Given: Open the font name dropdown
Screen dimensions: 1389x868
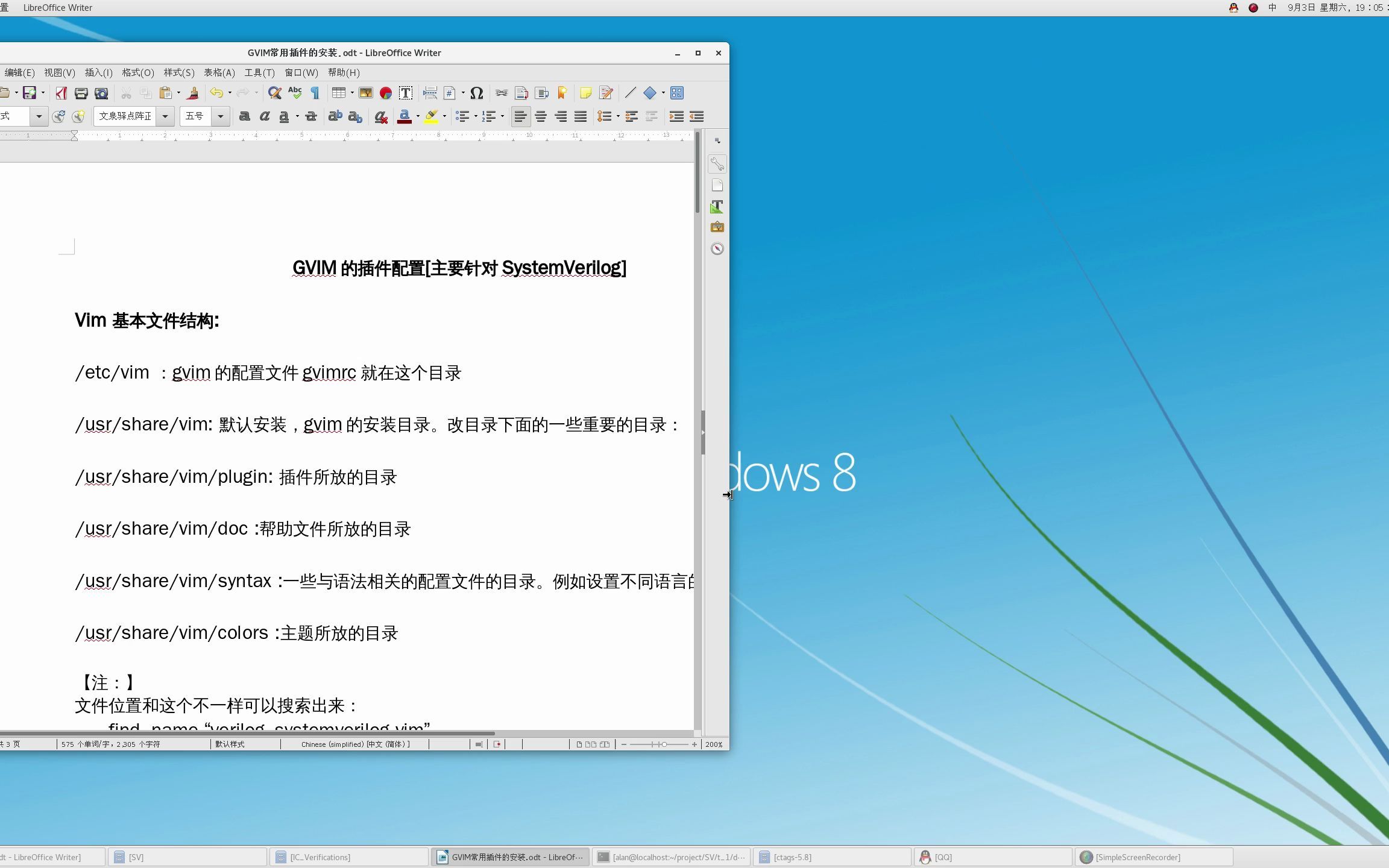Looking at the screenshot, I should [x=165, y=116].
